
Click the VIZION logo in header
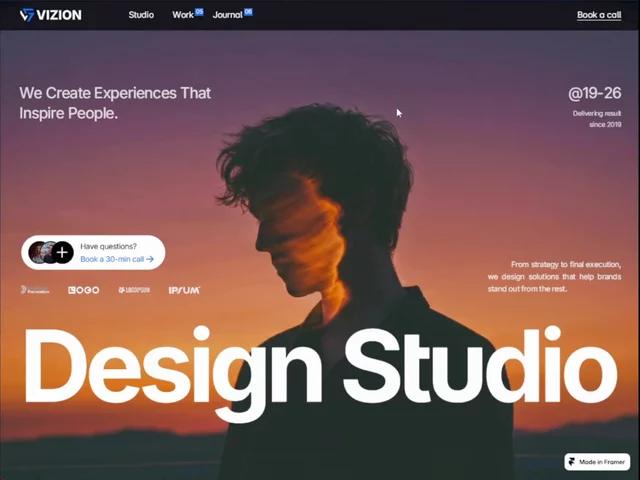click(51, 15)
